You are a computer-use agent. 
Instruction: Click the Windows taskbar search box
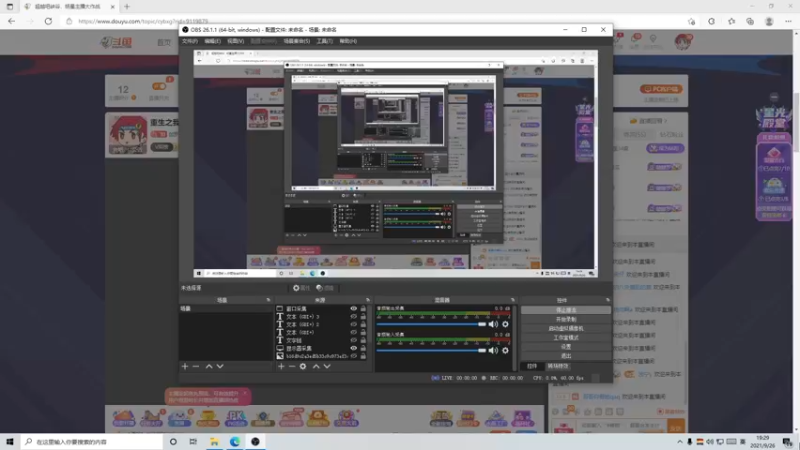(92, 441)
